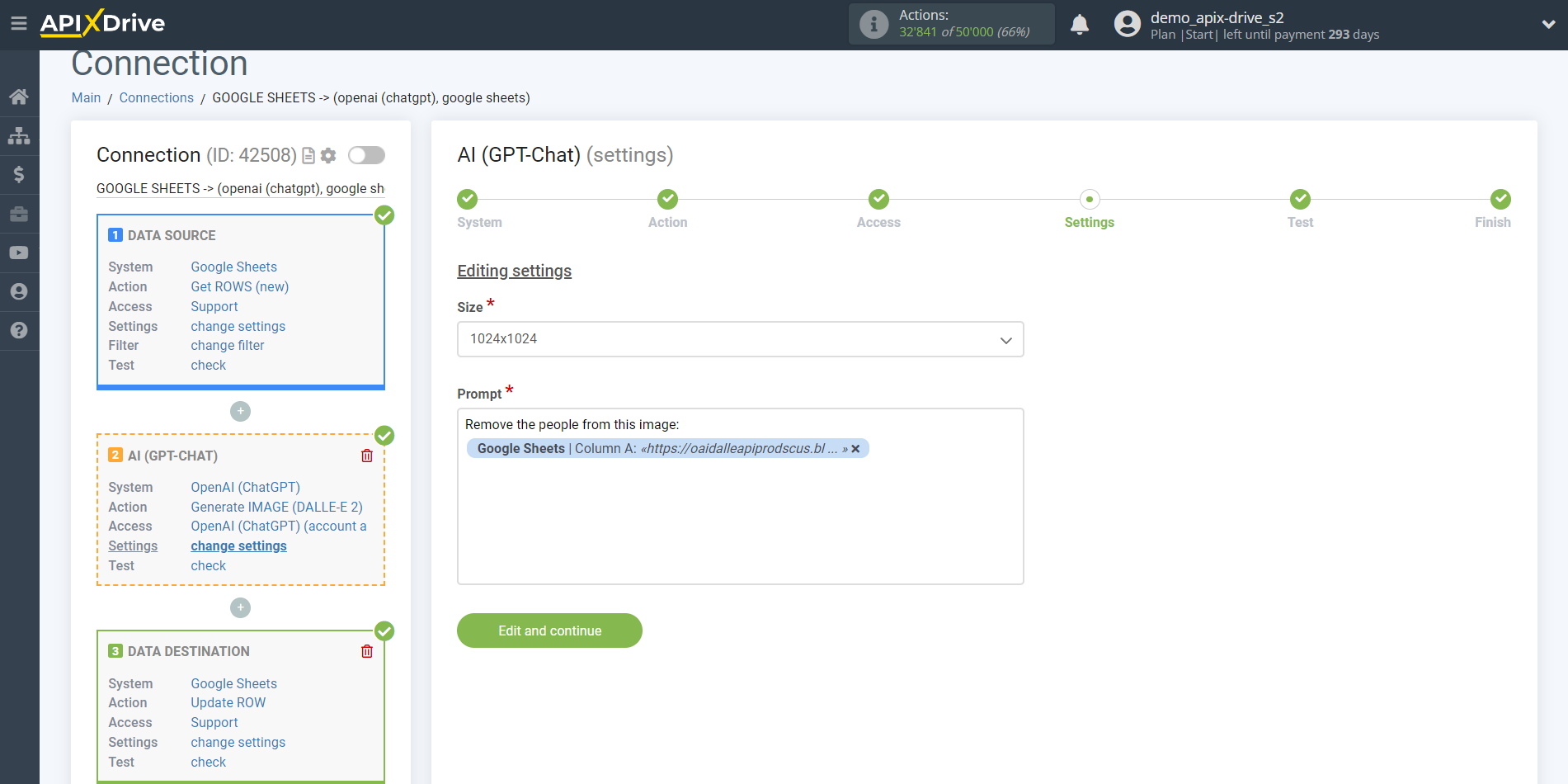Click change settings in AI block

238,545
